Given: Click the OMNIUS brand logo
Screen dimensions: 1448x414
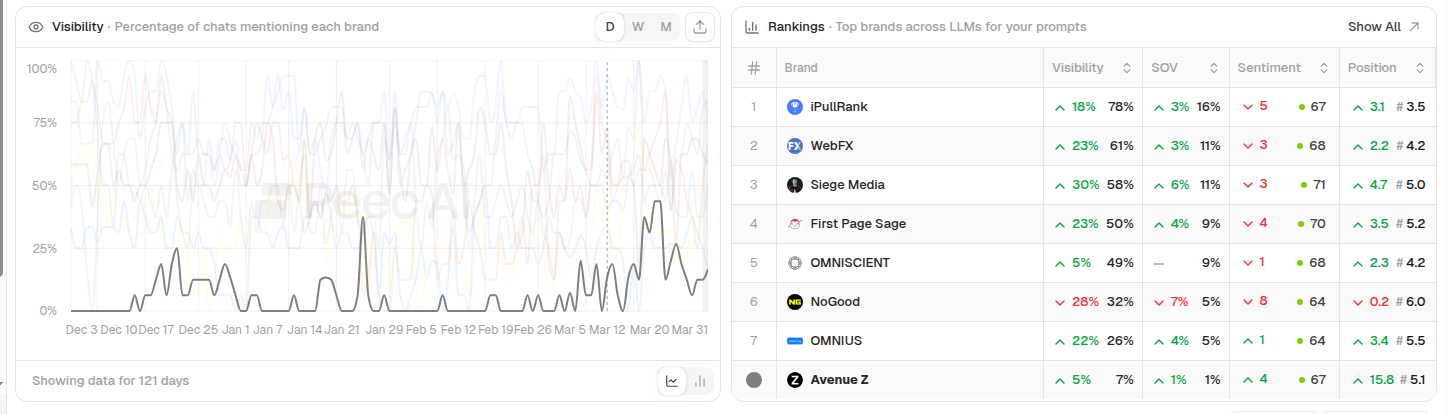Looking at the screenshot, I should tap(795, 341).
